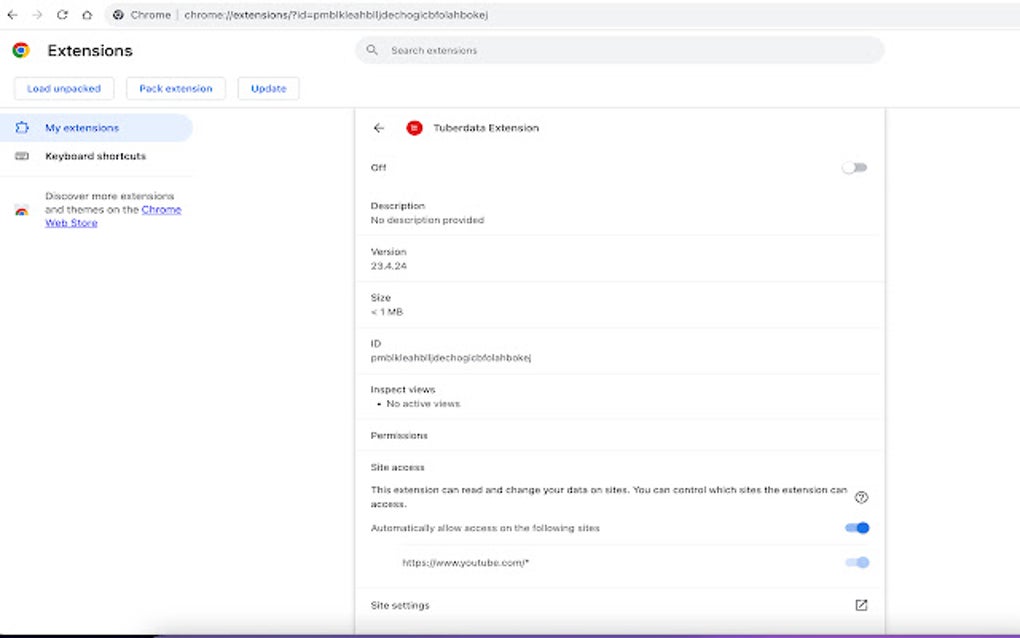Toggle access for https://www.youtube.com/*
The image size is (1020, 638).
pyautogui.click(x=855, y=562)
